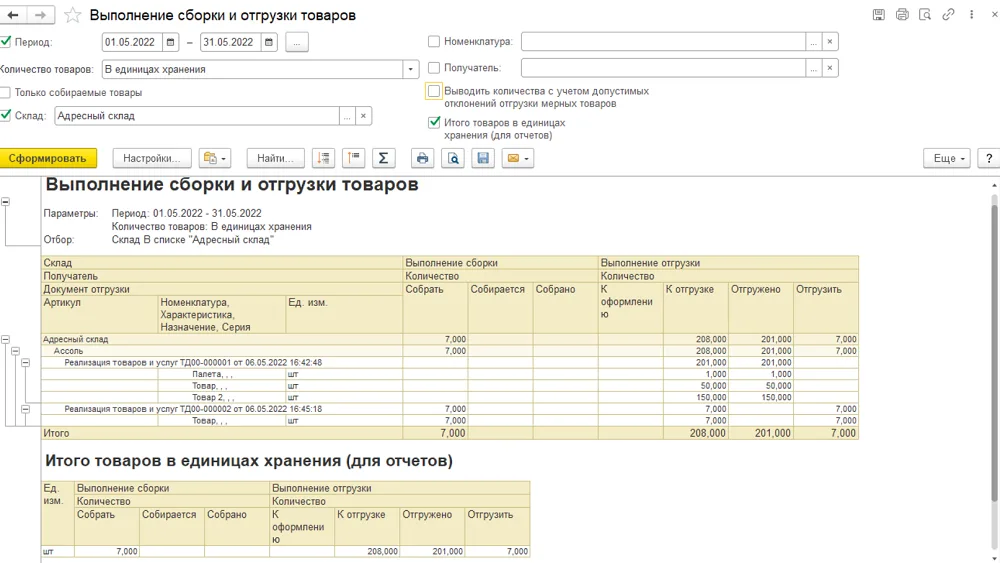
Task: Click the preview icon in top-right header
Action: [925, 15]
